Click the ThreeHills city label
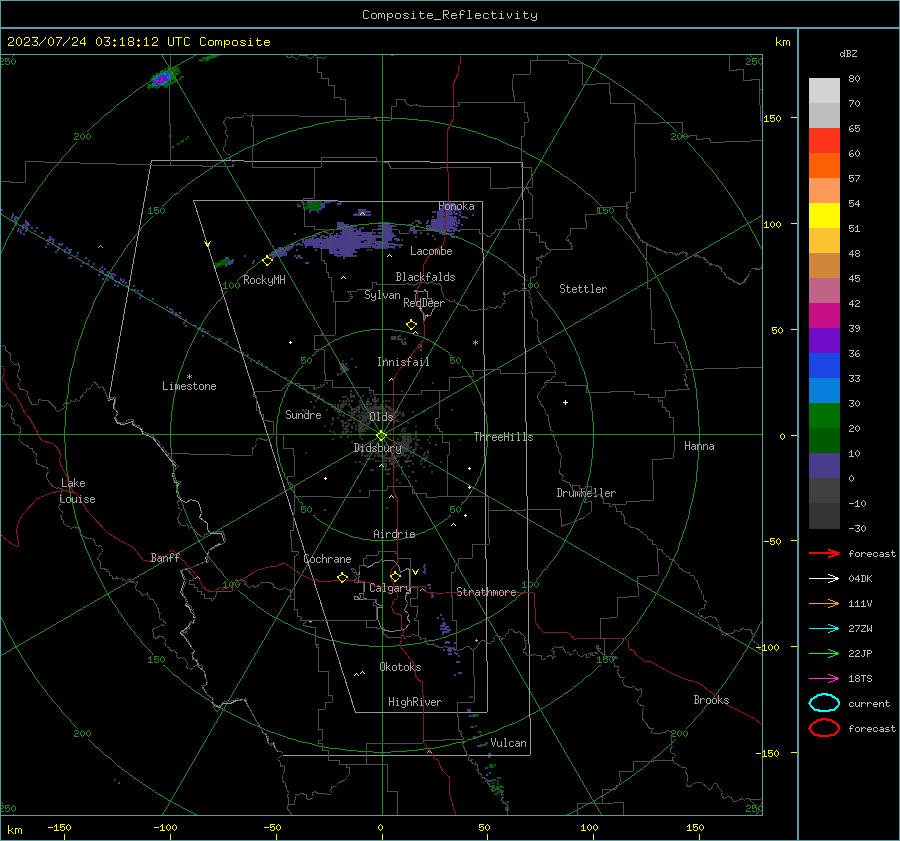 coord(503,437)
